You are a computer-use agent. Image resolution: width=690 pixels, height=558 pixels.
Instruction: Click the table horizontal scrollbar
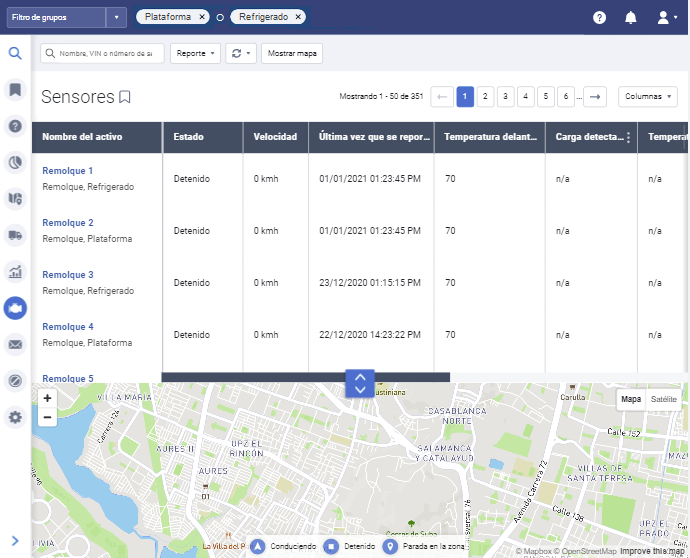[305, 377]
